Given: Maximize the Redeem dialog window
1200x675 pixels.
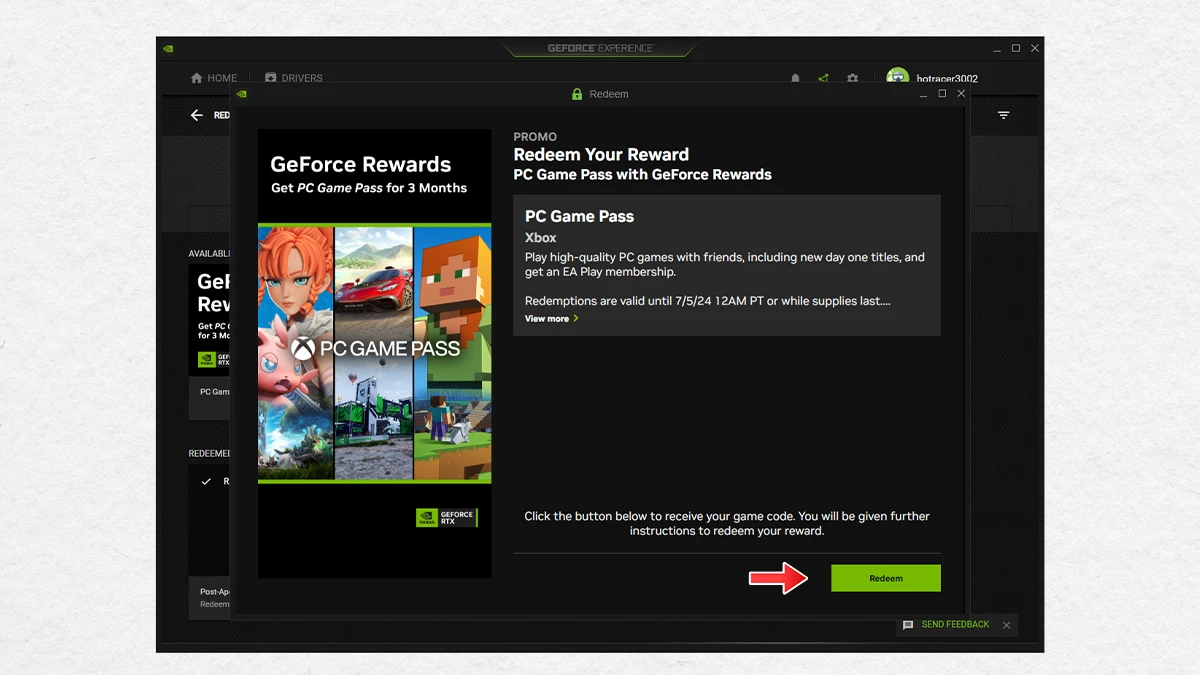Looking at the screenshot, I should pyautogui.click(x=942, y=93).
